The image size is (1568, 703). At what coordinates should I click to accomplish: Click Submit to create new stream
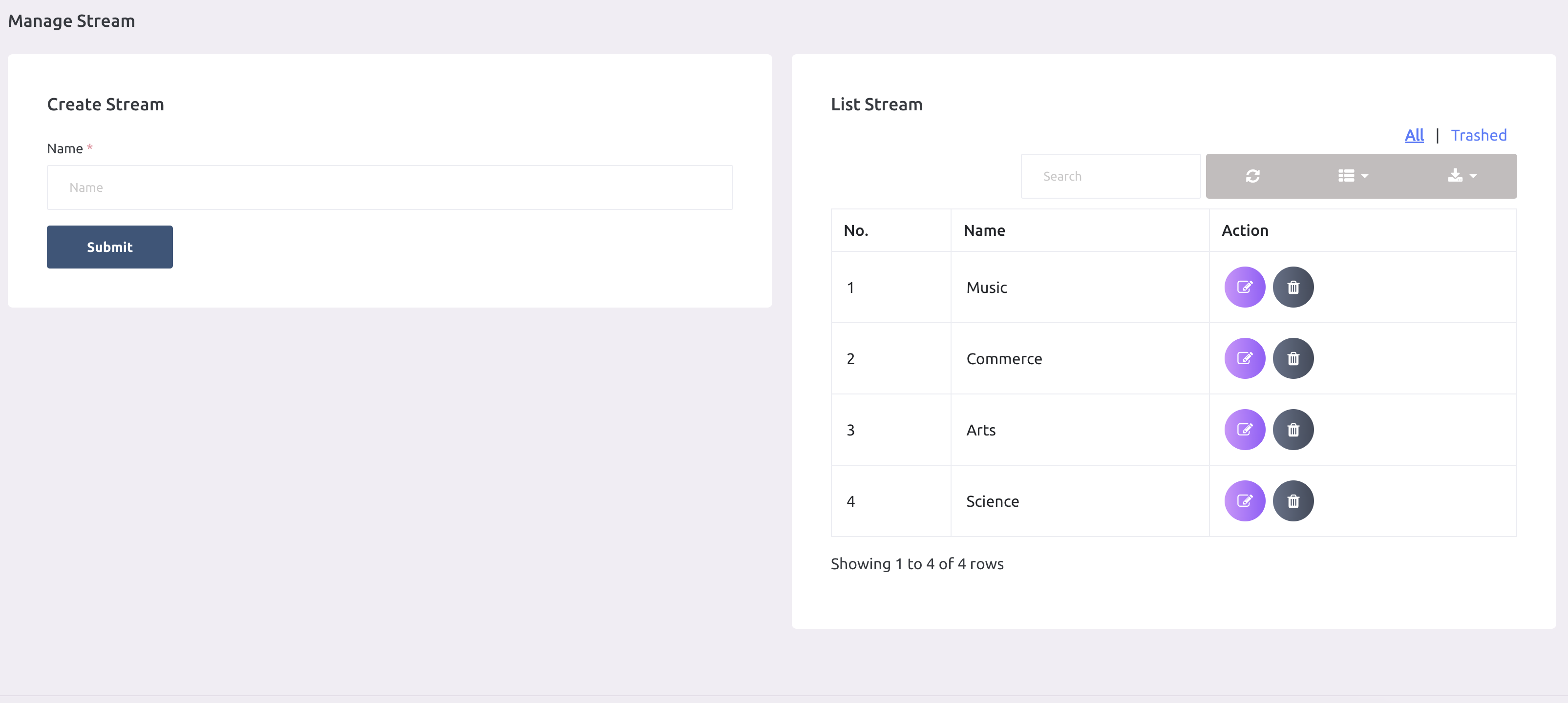click(110, 246)
